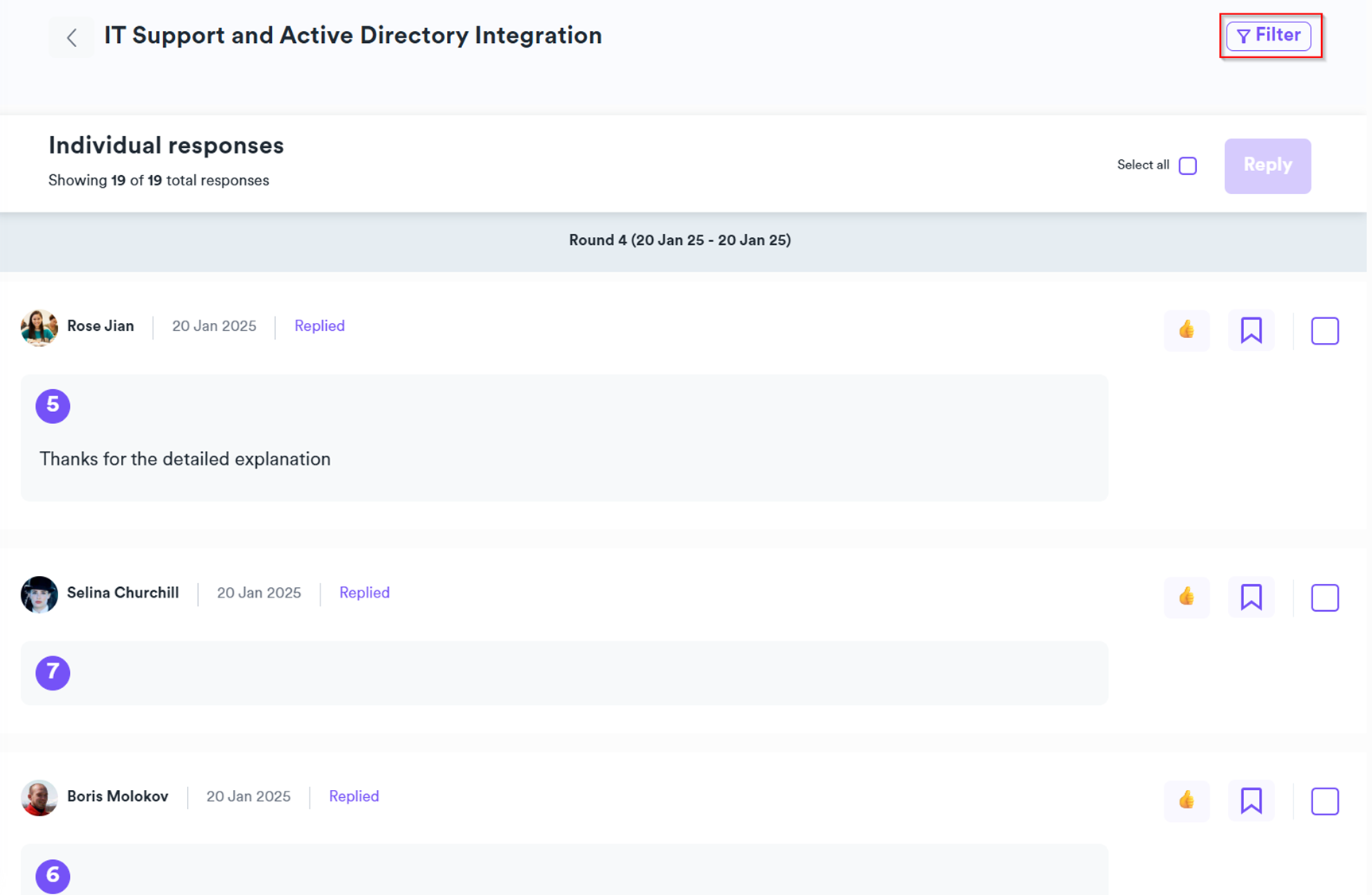This screenshot has width=1372, height=895.
Task: Open Boris Molokov's avatar
Action: [39, 797]
